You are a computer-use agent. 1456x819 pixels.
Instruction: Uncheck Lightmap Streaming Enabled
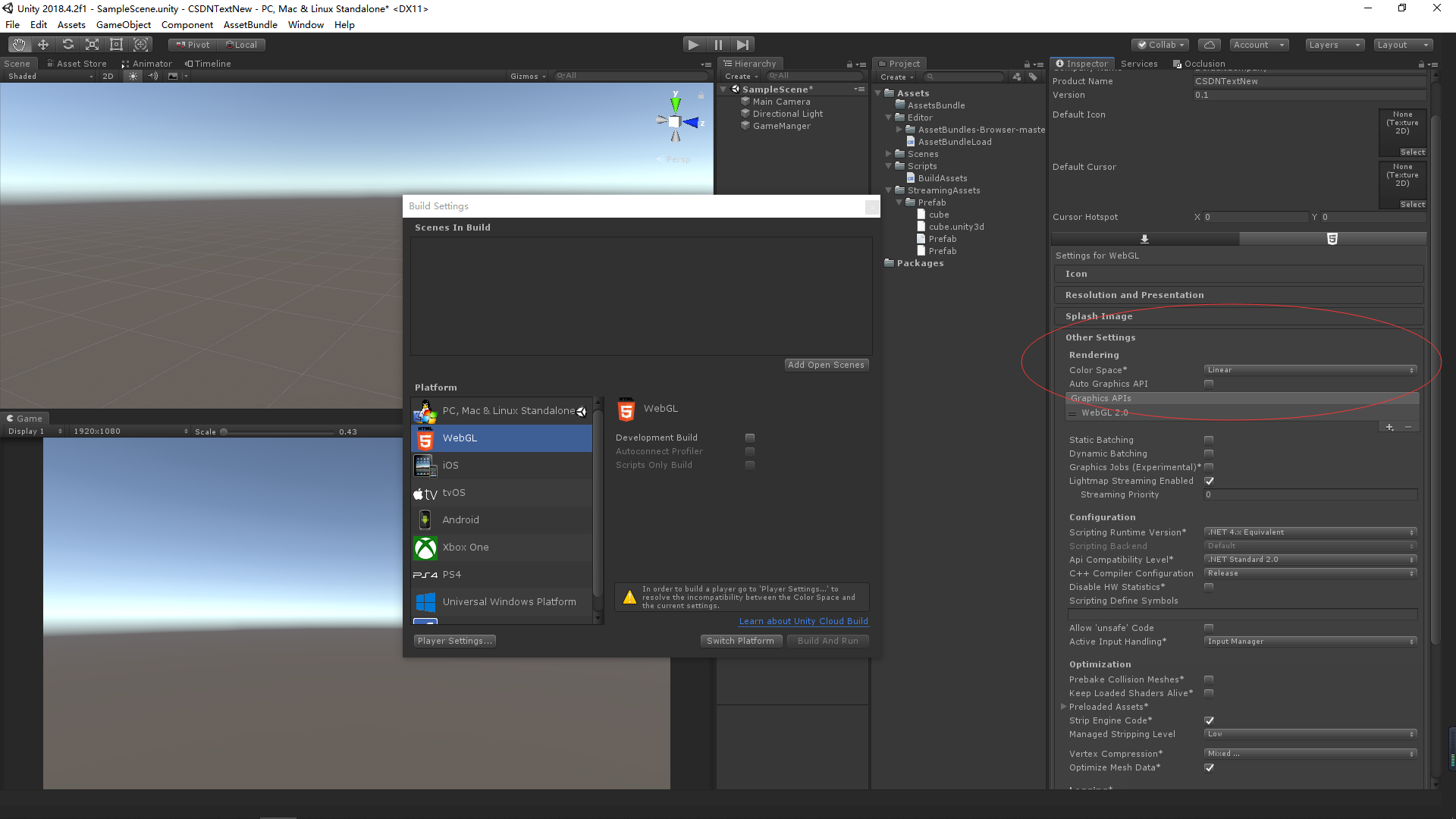(x=1209, y=481)
